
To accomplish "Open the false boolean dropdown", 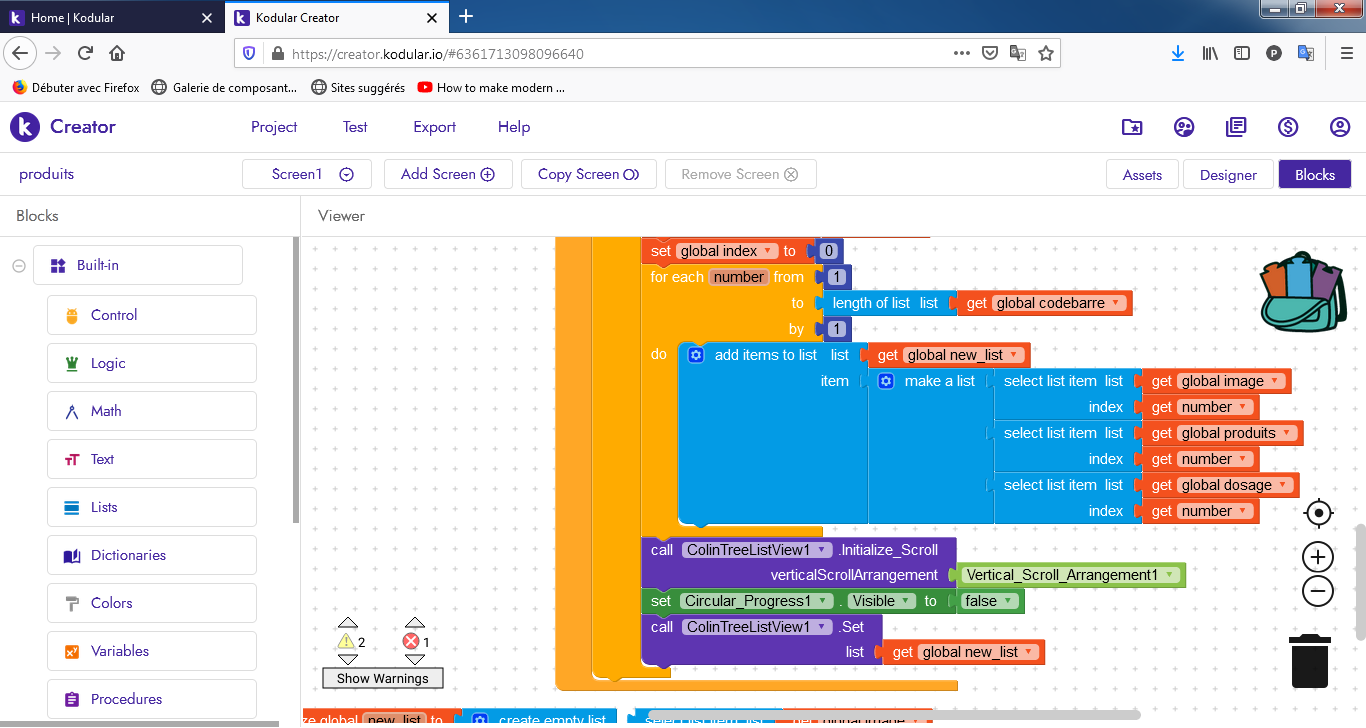I will click(1008, 601).
